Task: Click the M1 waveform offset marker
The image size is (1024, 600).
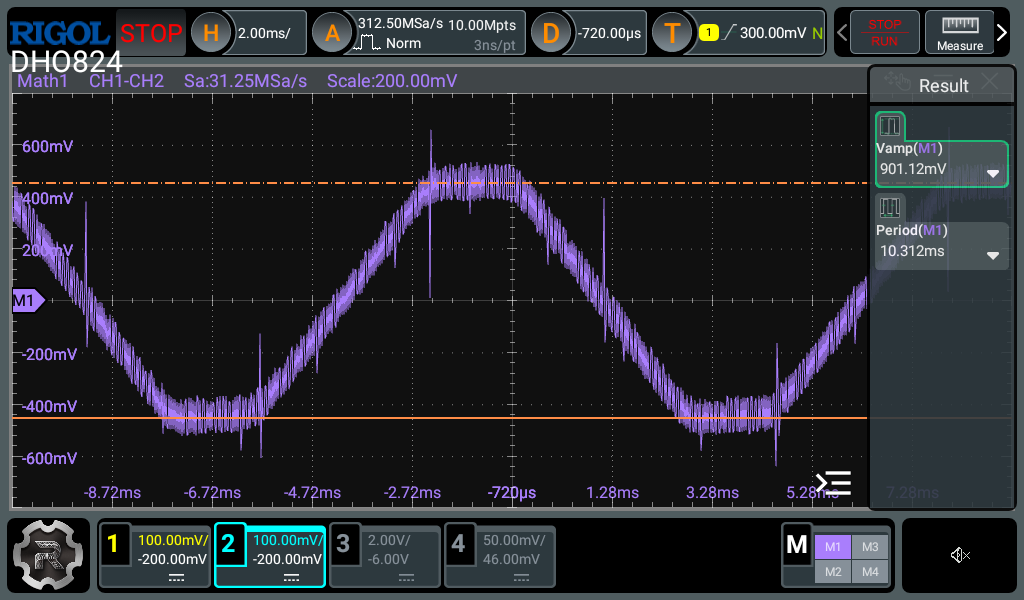Action: point(26,300)
